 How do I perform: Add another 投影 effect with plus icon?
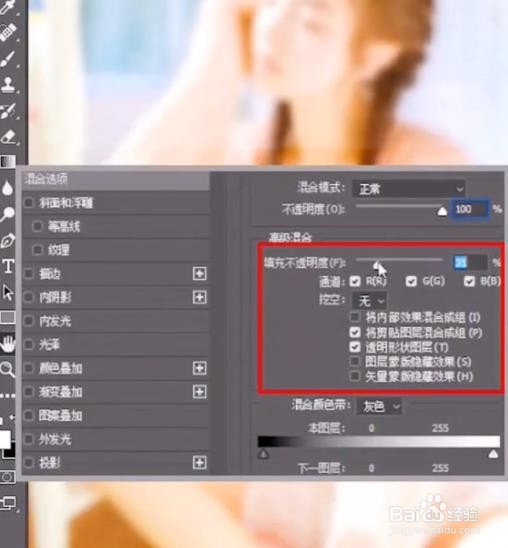199,463
